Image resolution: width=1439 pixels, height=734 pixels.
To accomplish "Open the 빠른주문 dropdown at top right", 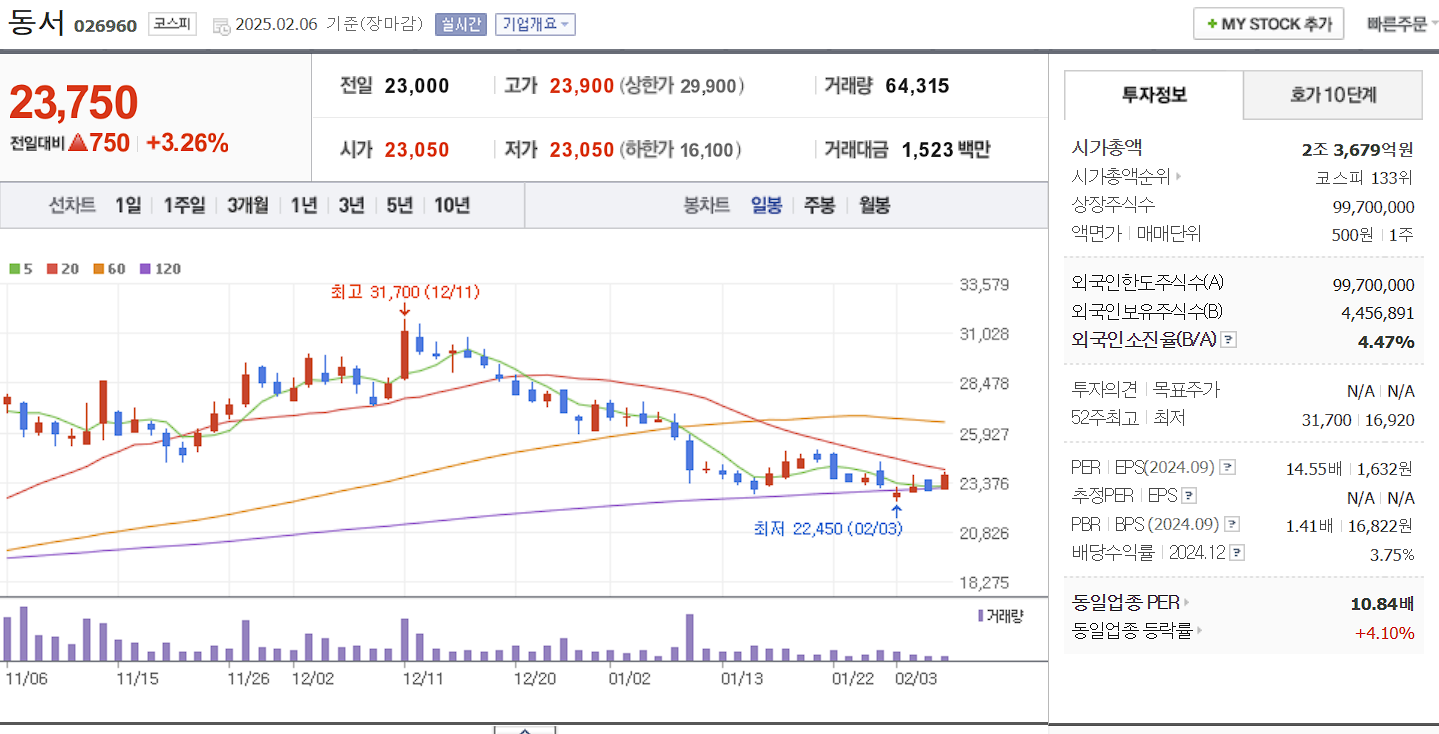I will tap(1398, 22).
